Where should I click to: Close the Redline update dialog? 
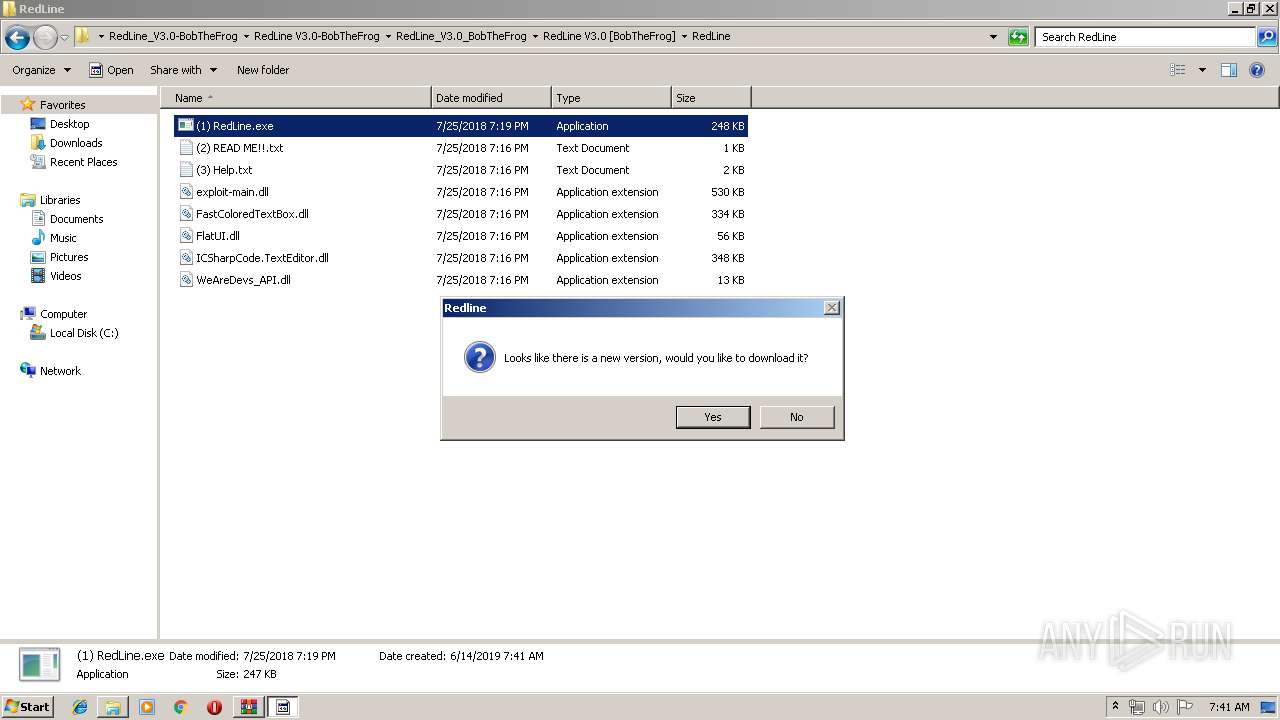(x=831, y=308)
